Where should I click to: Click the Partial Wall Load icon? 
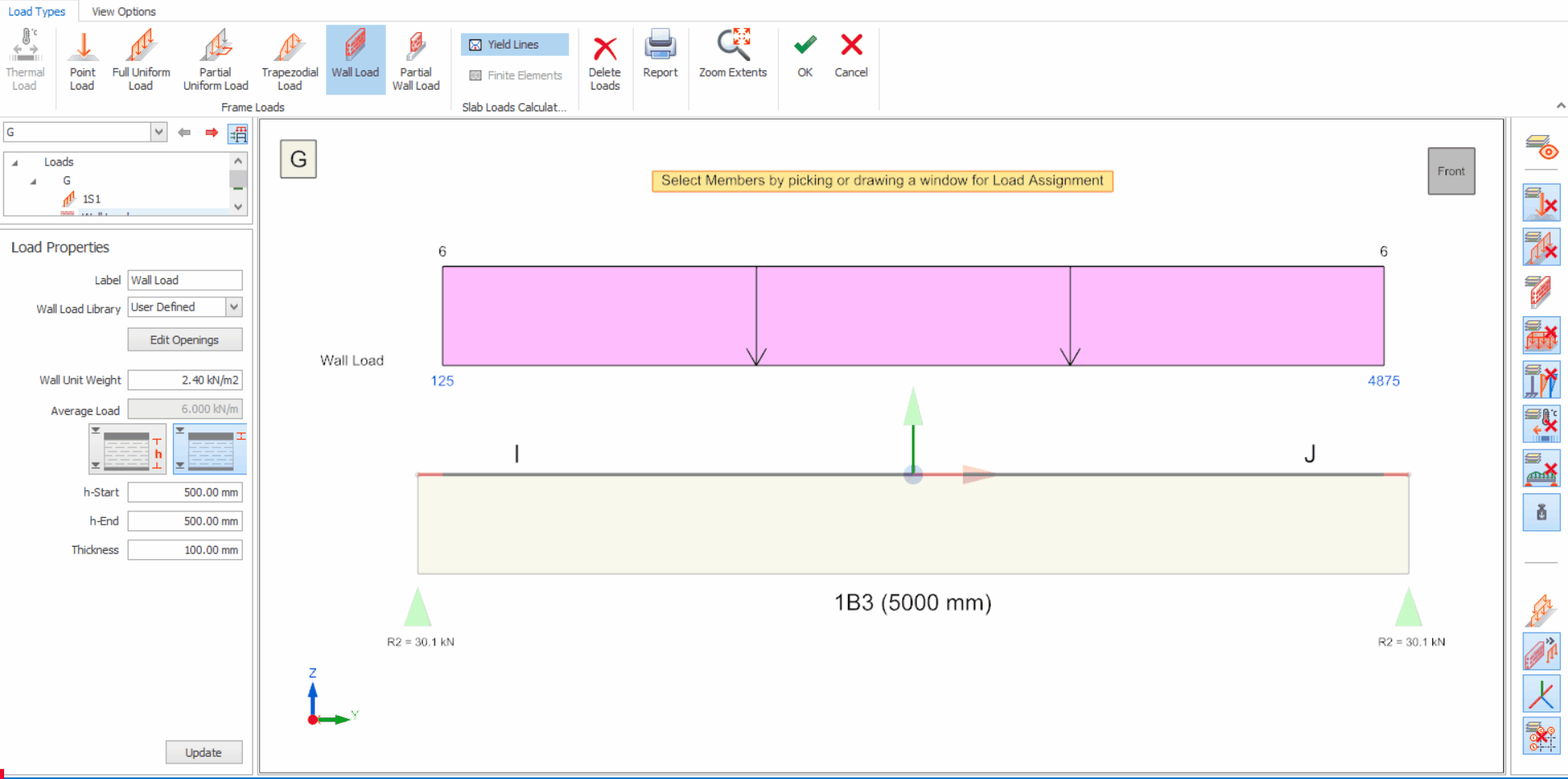pyautogui.click(x=416, y=59)
